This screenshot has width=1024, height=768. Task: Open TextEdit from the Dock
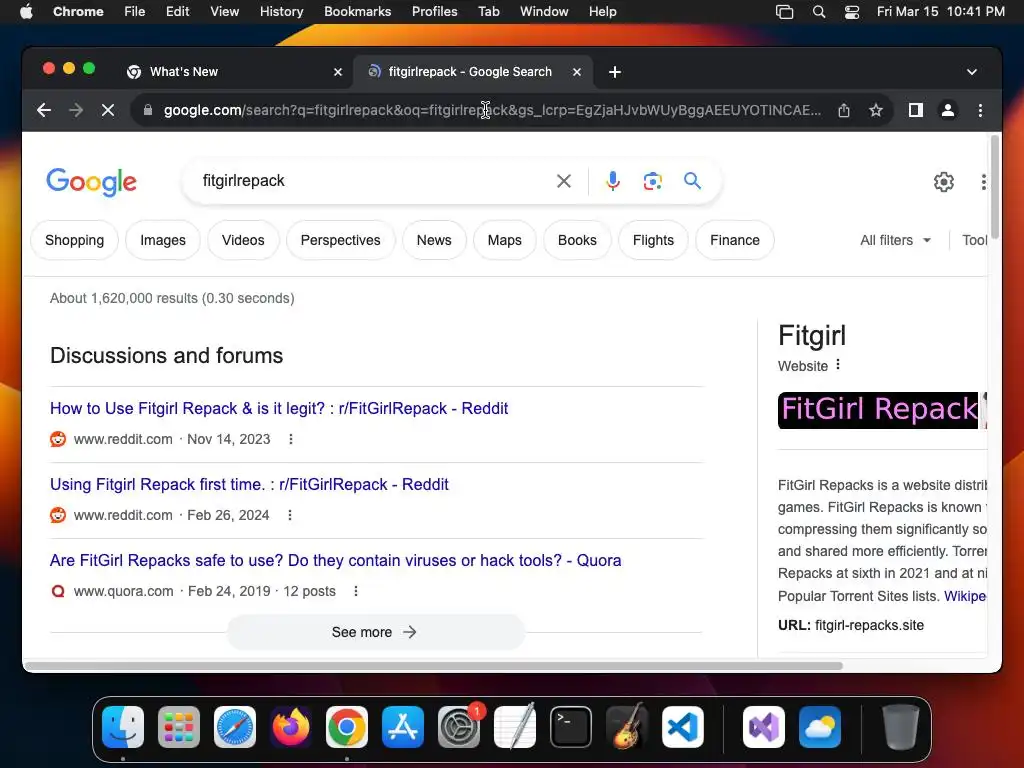pyautogui.click(x=515, y=727)
